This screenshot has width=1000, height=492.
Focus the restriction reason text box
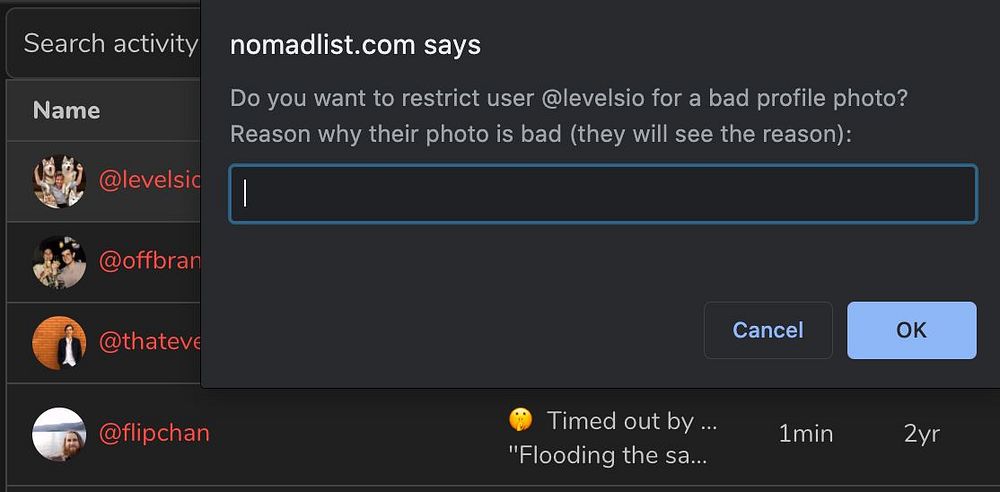(603, 194)
